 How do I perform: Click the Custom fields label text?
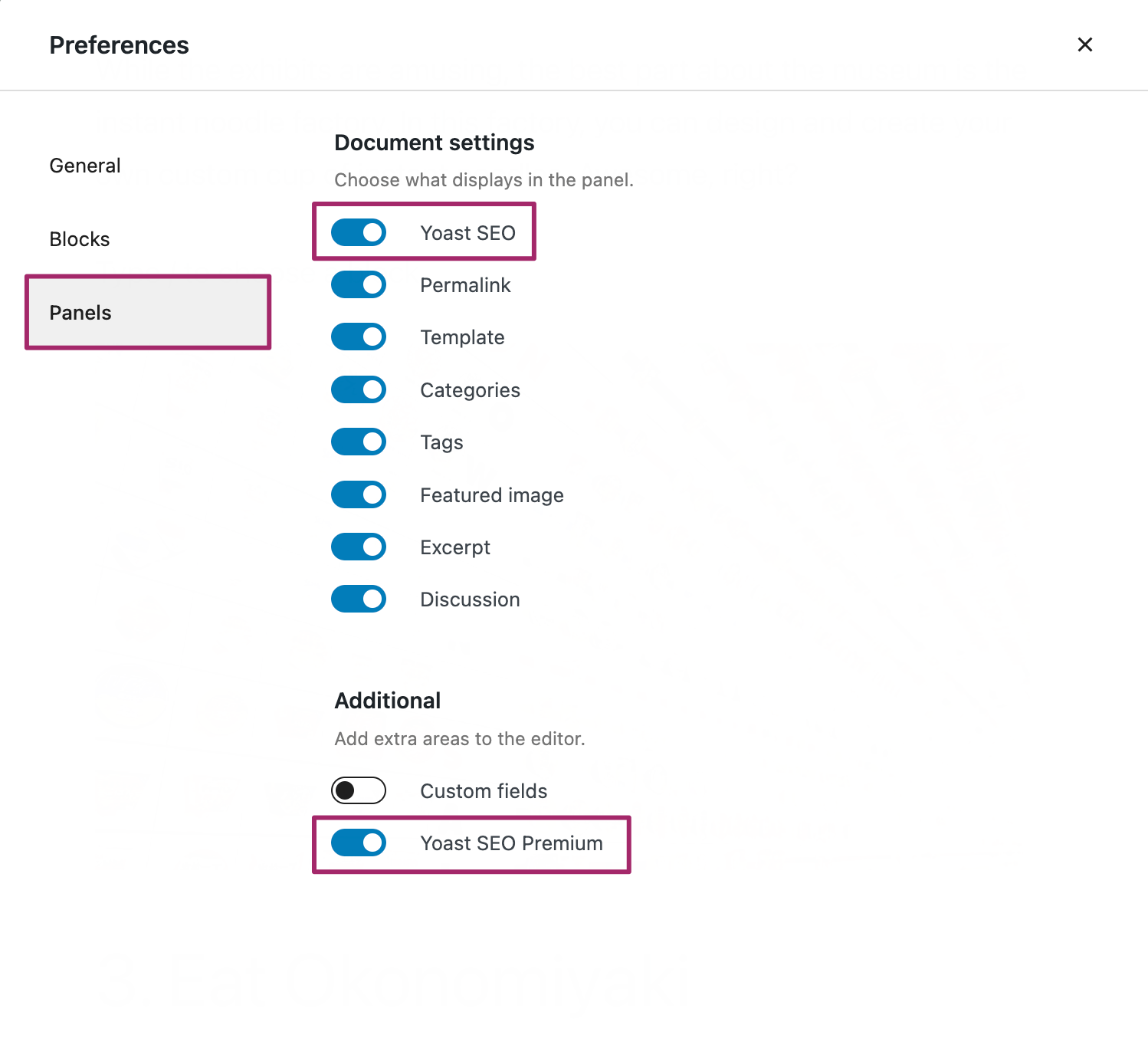coord(484,791)
